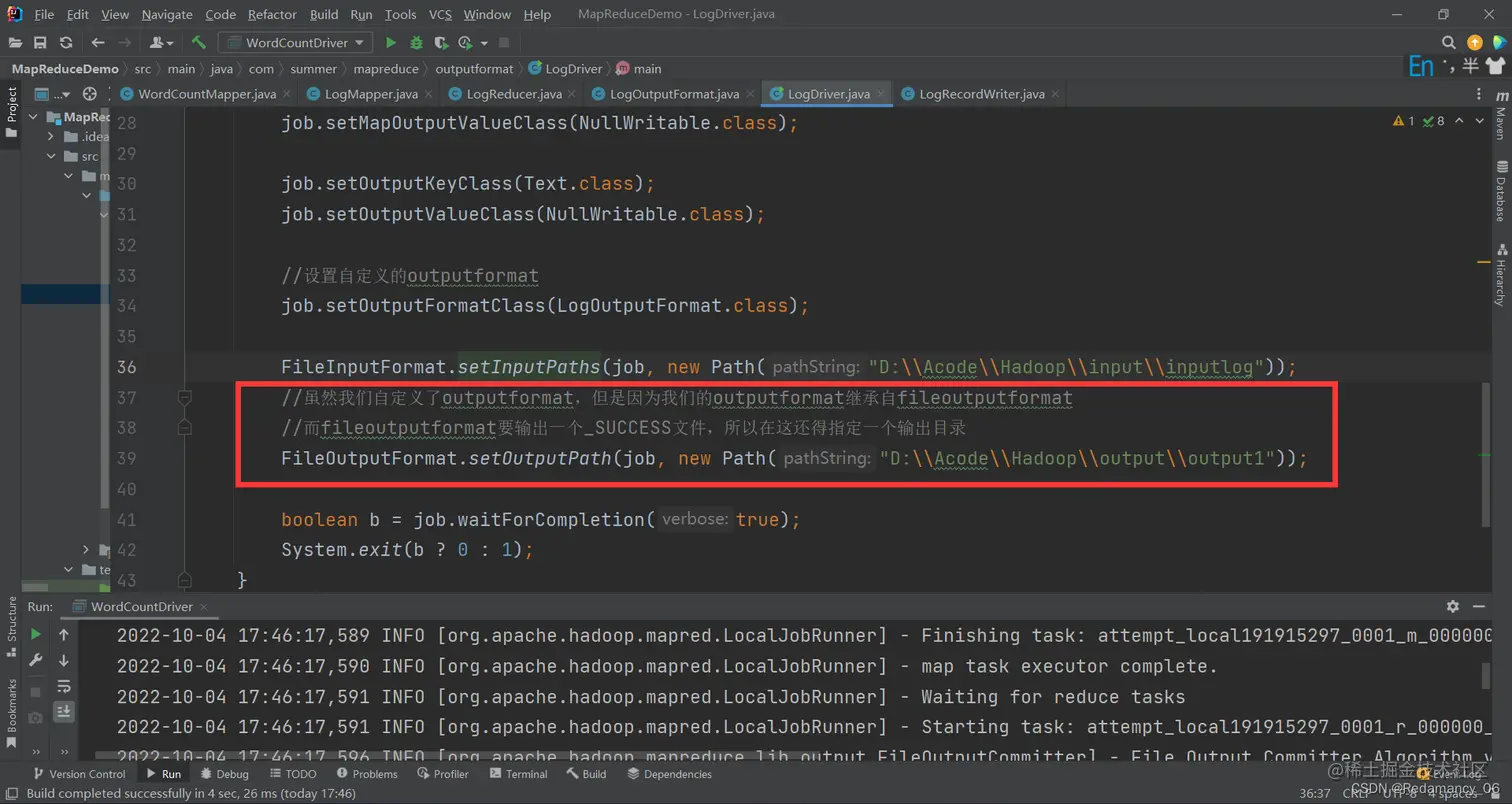Open the Version Control tool window
1512x804 pixels.
pyautogui.click(x=80, y=774)
